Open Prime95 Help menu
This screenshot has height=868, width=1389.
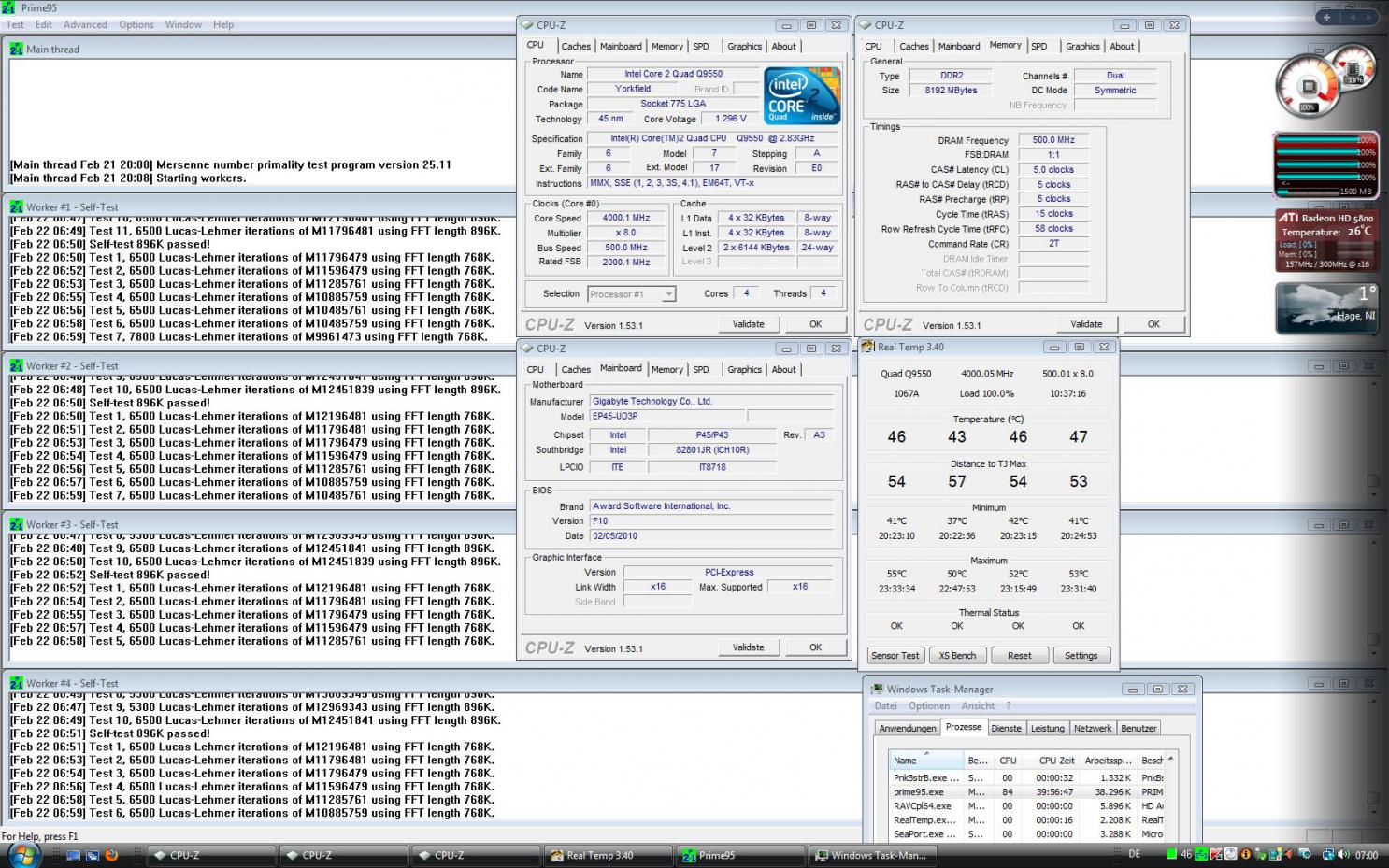click(223, 24)
